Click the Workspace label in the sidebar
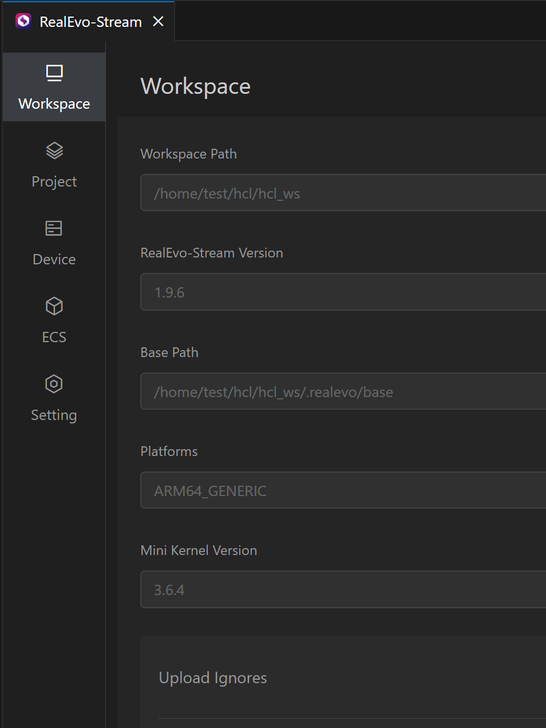 (x=54, y=104)
